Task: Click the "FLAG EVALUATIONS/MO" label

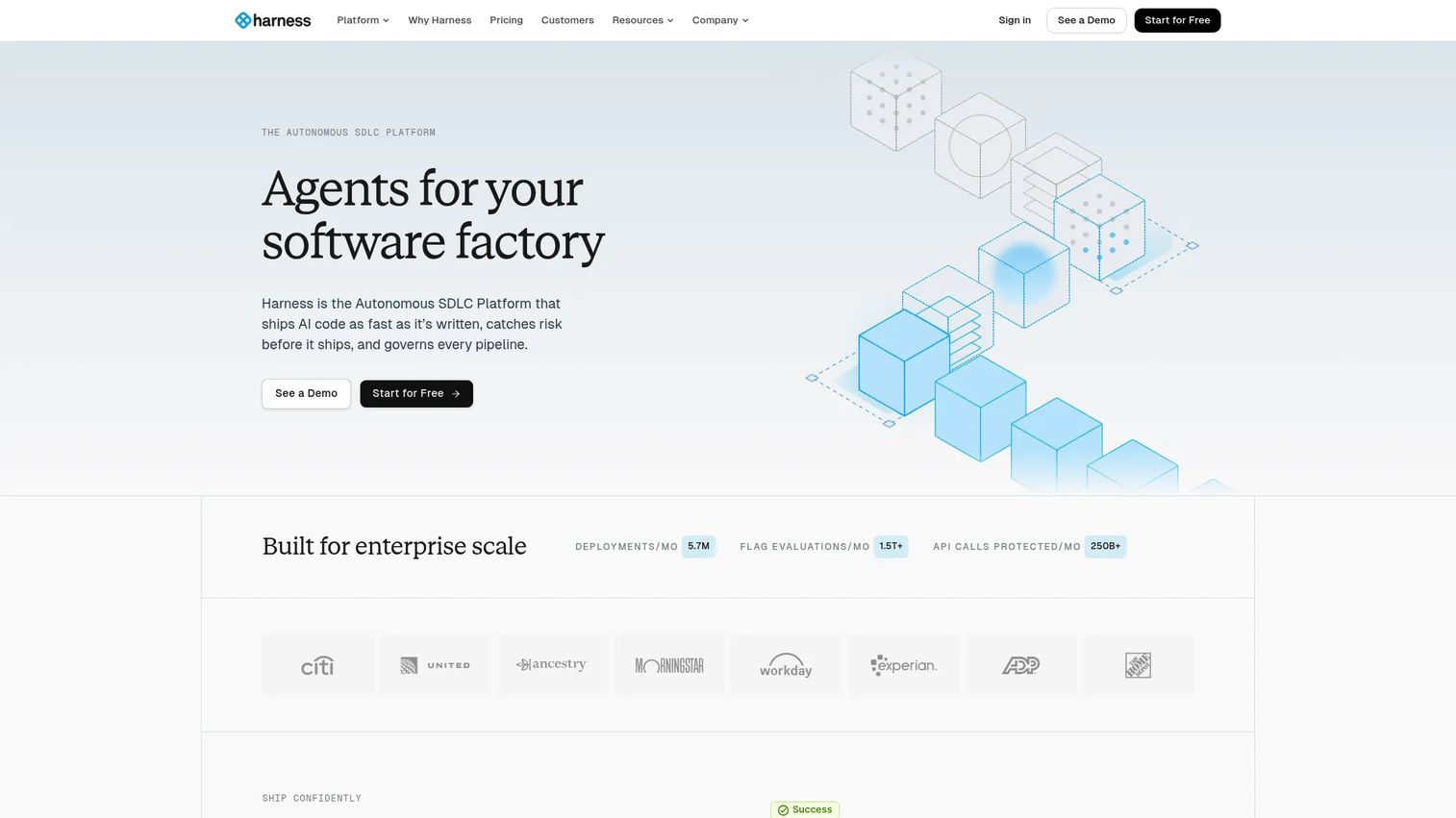Action: (805, 547)
